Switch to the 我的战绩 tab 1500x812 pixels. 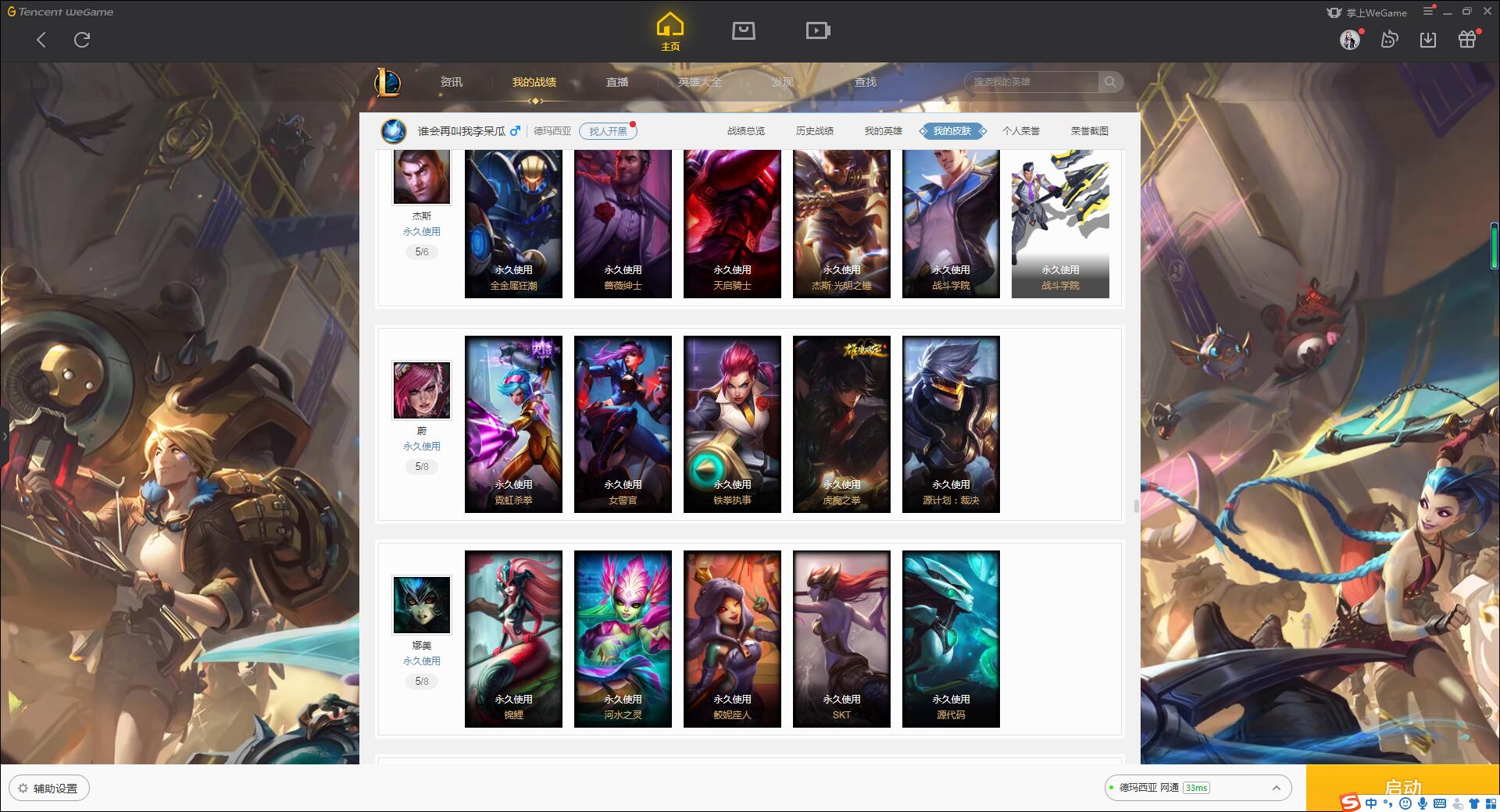point(534,82)
